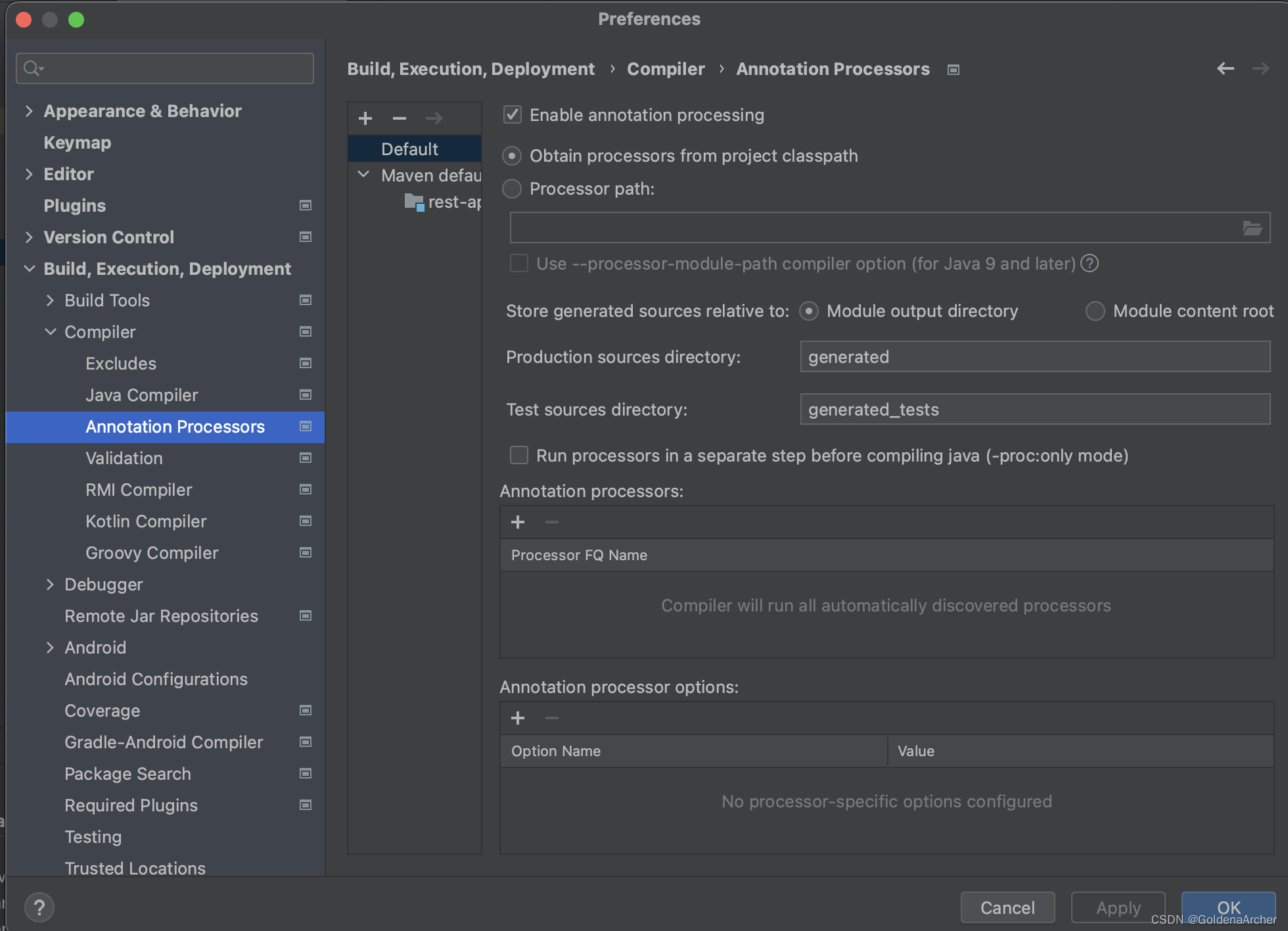Click Cancel button
This screenshot has width=1288, height=931.
1008,908
